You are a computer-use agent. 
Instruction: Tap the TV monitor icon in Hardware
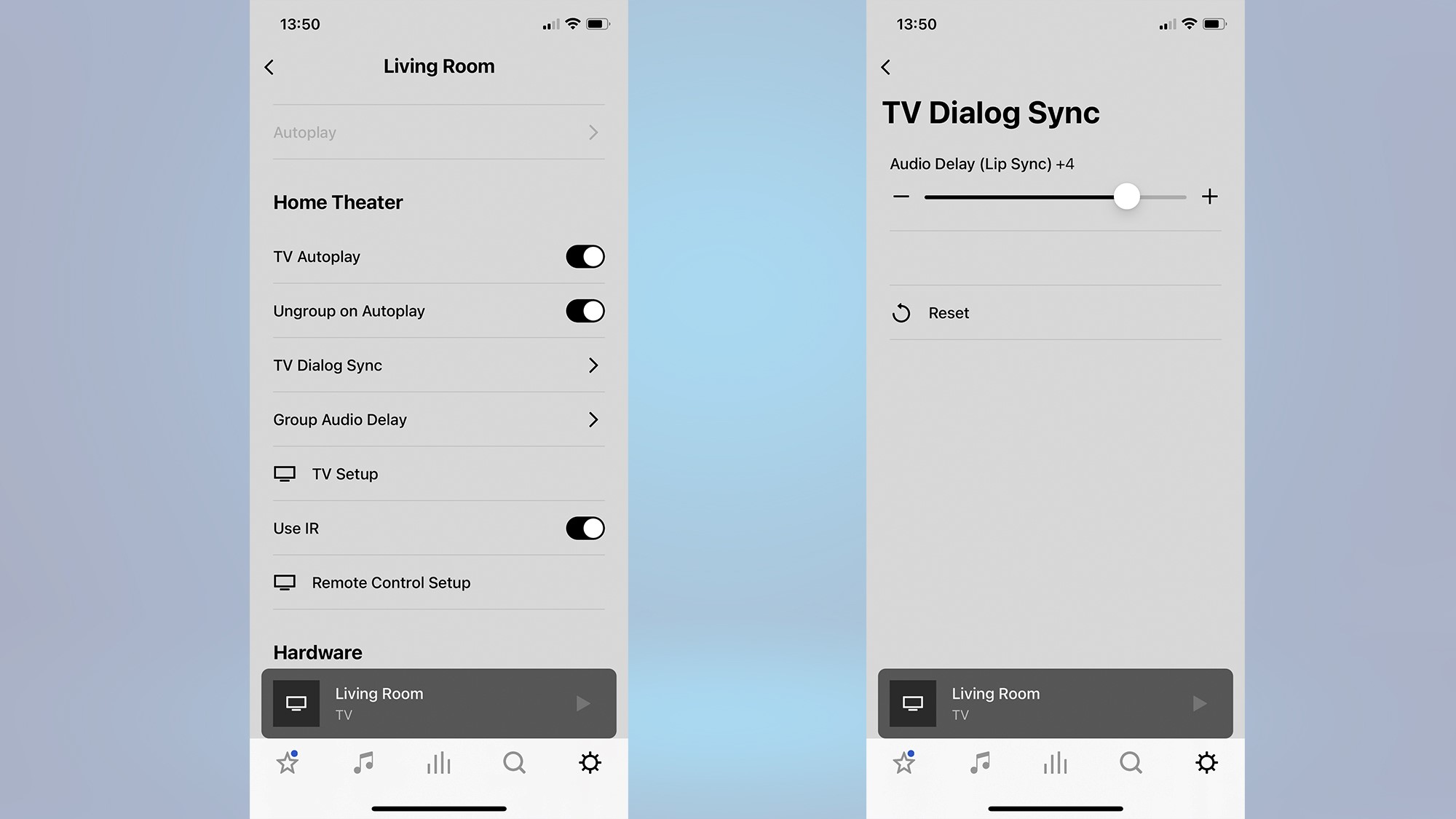point(297,703)
